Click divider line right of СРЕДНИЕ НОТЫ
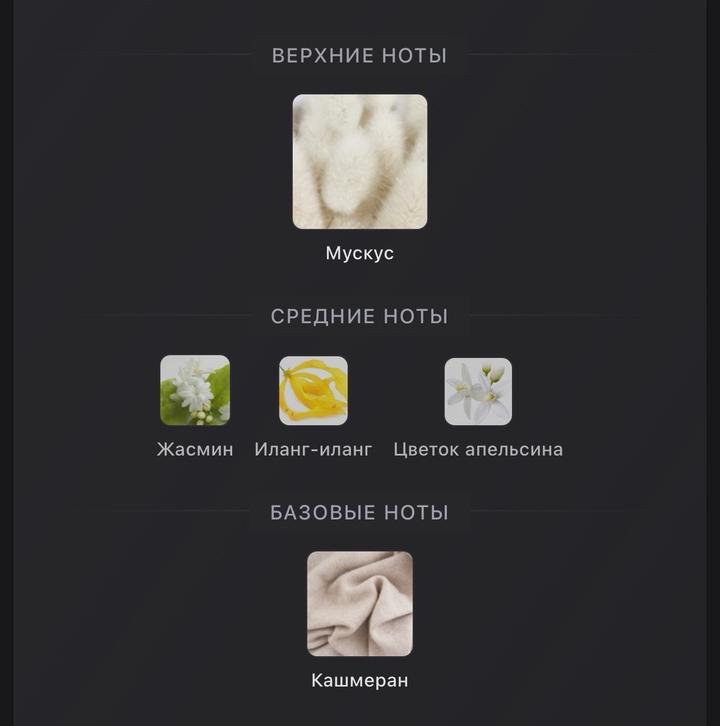 pos(554,316)
